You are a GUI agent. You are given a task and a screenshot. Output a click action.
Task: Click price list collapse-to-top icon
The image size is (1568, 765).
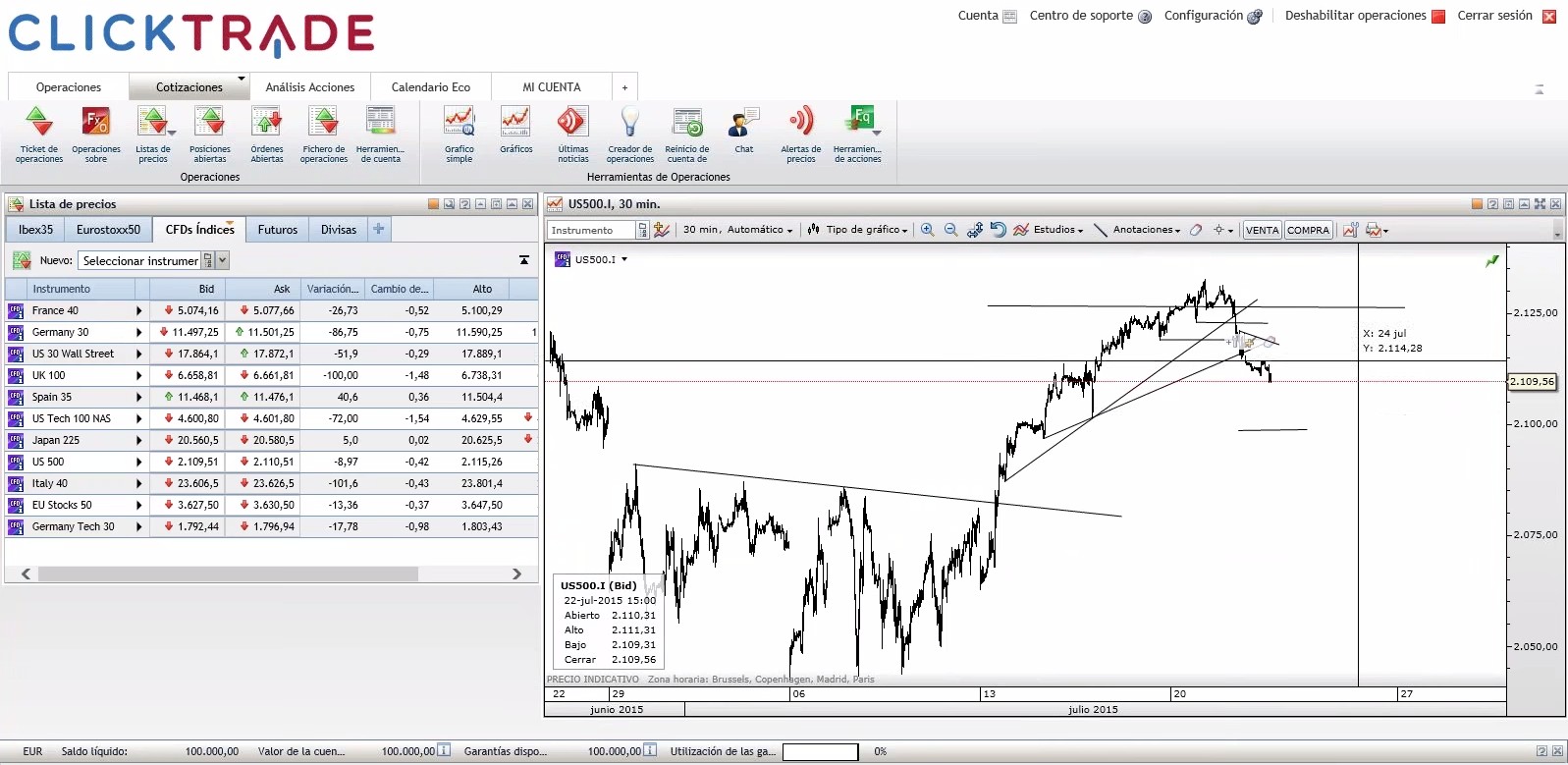524,260
